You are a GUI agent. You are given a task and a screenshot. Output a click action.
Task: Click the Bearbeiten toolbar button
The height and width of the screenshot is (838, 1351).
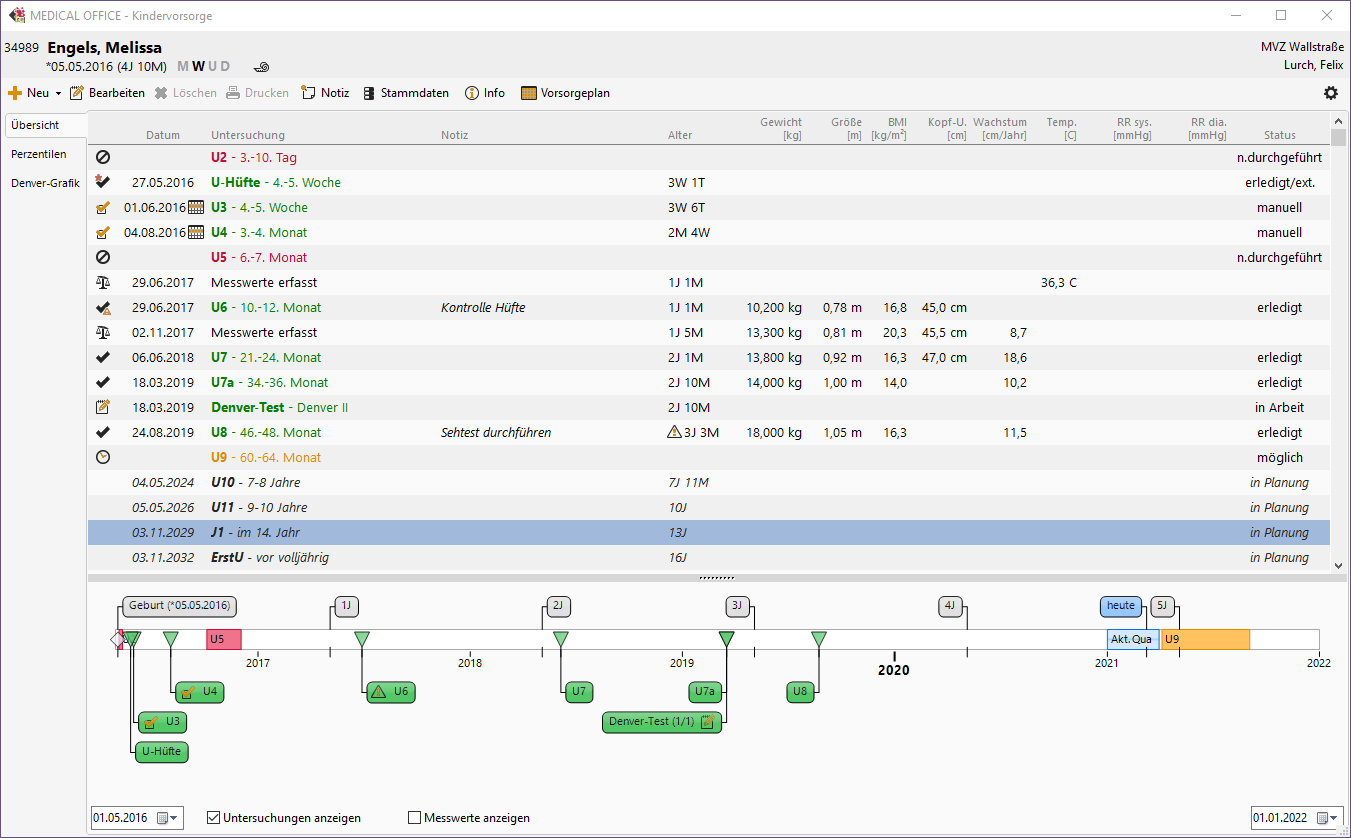[107, 93]
